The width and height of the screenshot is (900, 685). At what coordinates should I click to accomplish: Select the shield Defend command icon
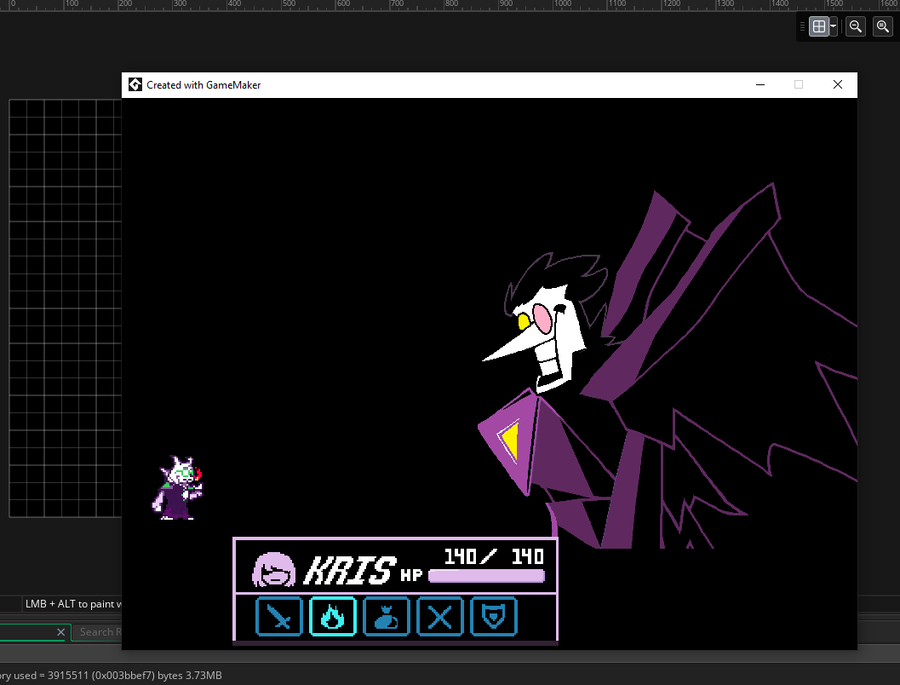[x=494, y=617]
